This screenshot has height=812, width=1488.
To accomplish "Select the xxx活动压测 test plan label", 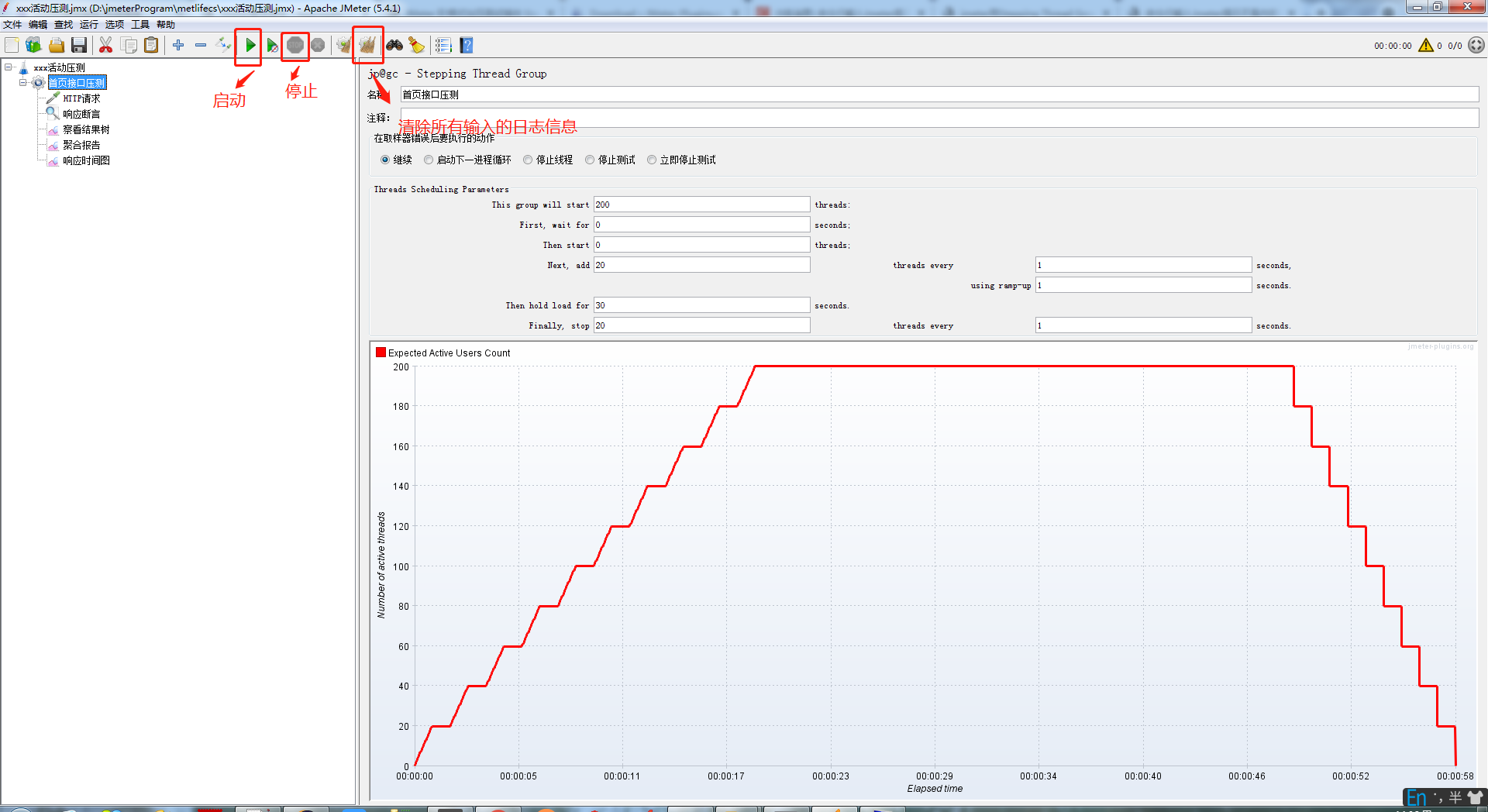I will pyautogui.click(x=59, y=67).
